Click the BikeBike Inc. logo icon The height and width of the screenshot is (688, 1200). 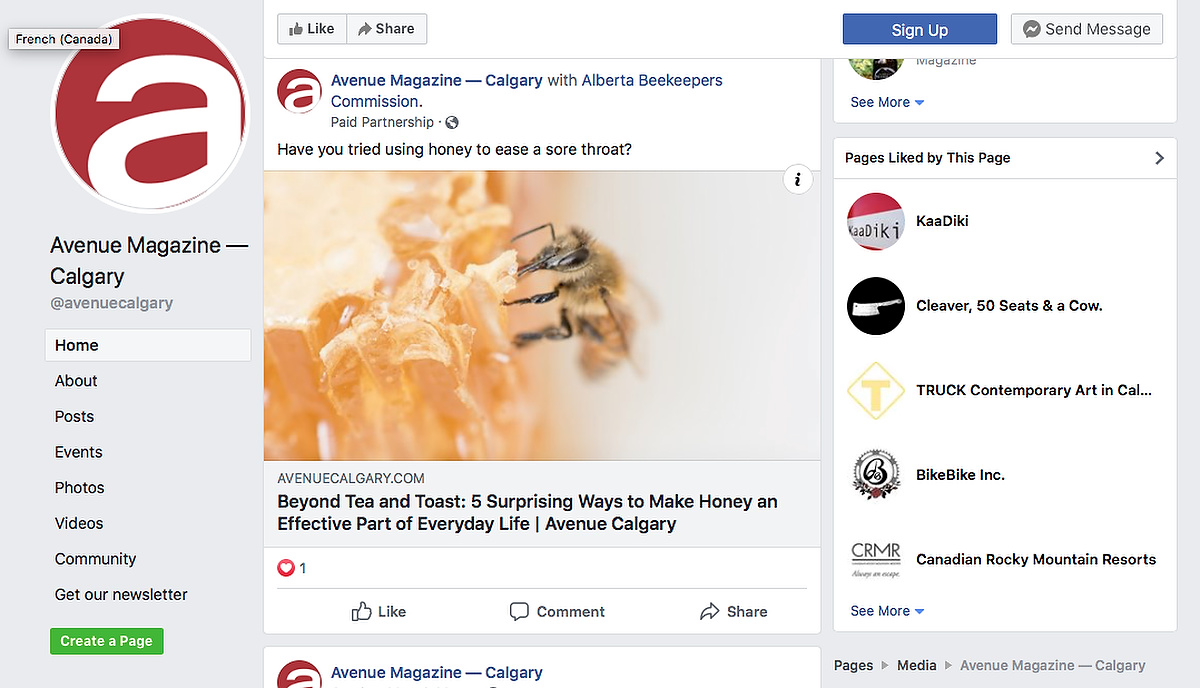tap(875, 475)
